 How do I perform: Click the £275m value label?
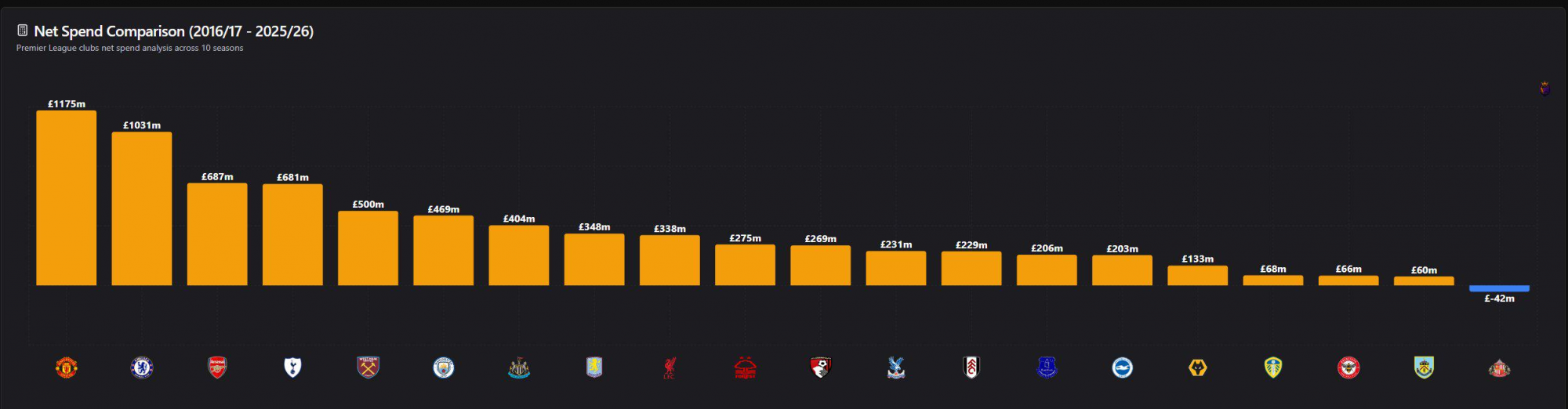[x=745, y=237]
